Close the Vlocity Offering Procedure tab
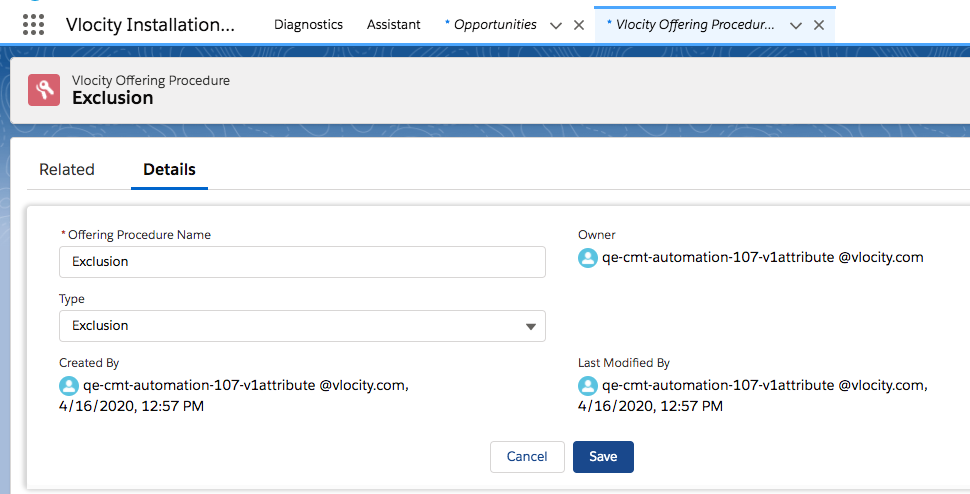The height and width of the screenshot is (494, 970). pos(818,25)
